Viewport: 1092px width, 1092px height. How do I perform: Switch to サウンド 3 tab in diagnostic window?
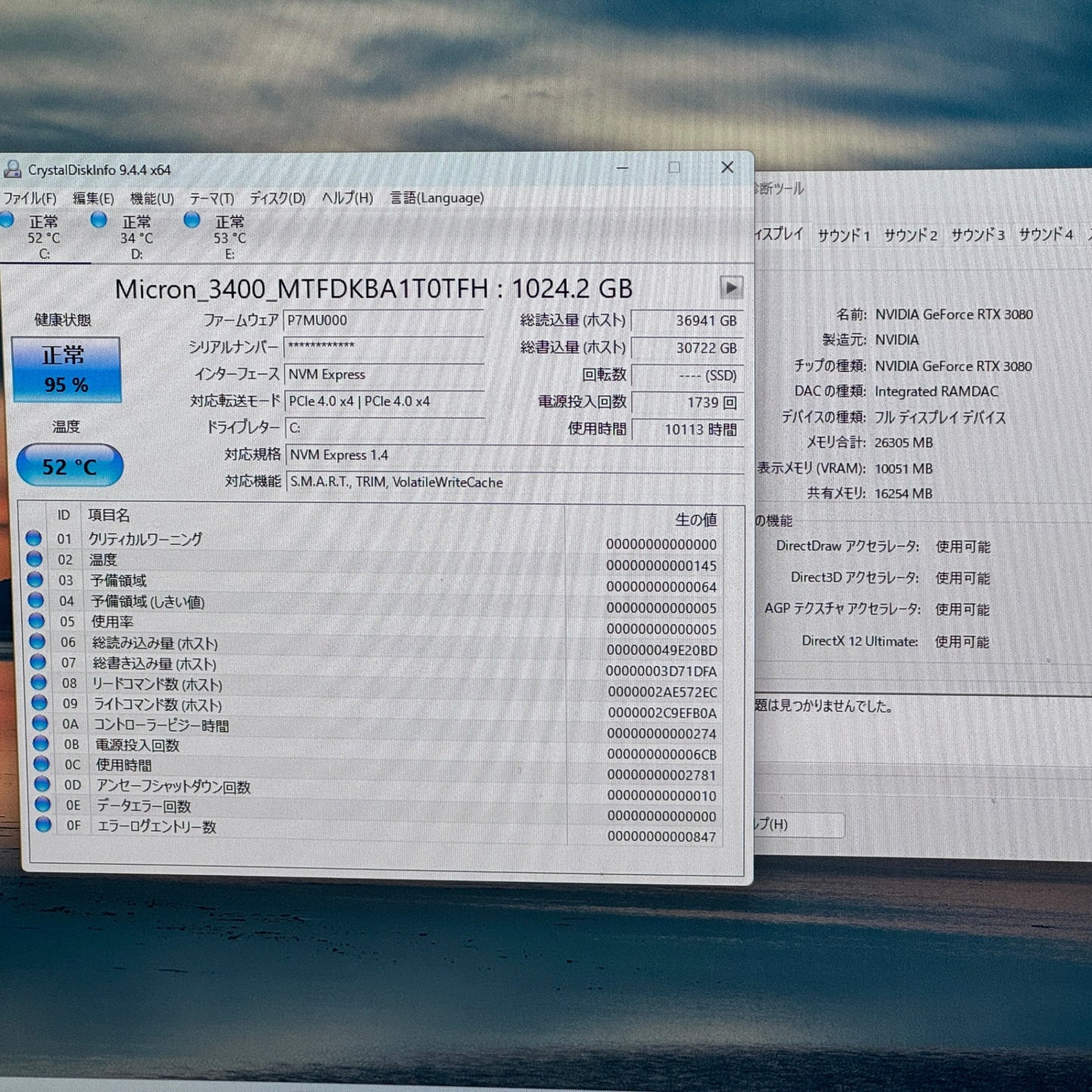coord(978,235)
